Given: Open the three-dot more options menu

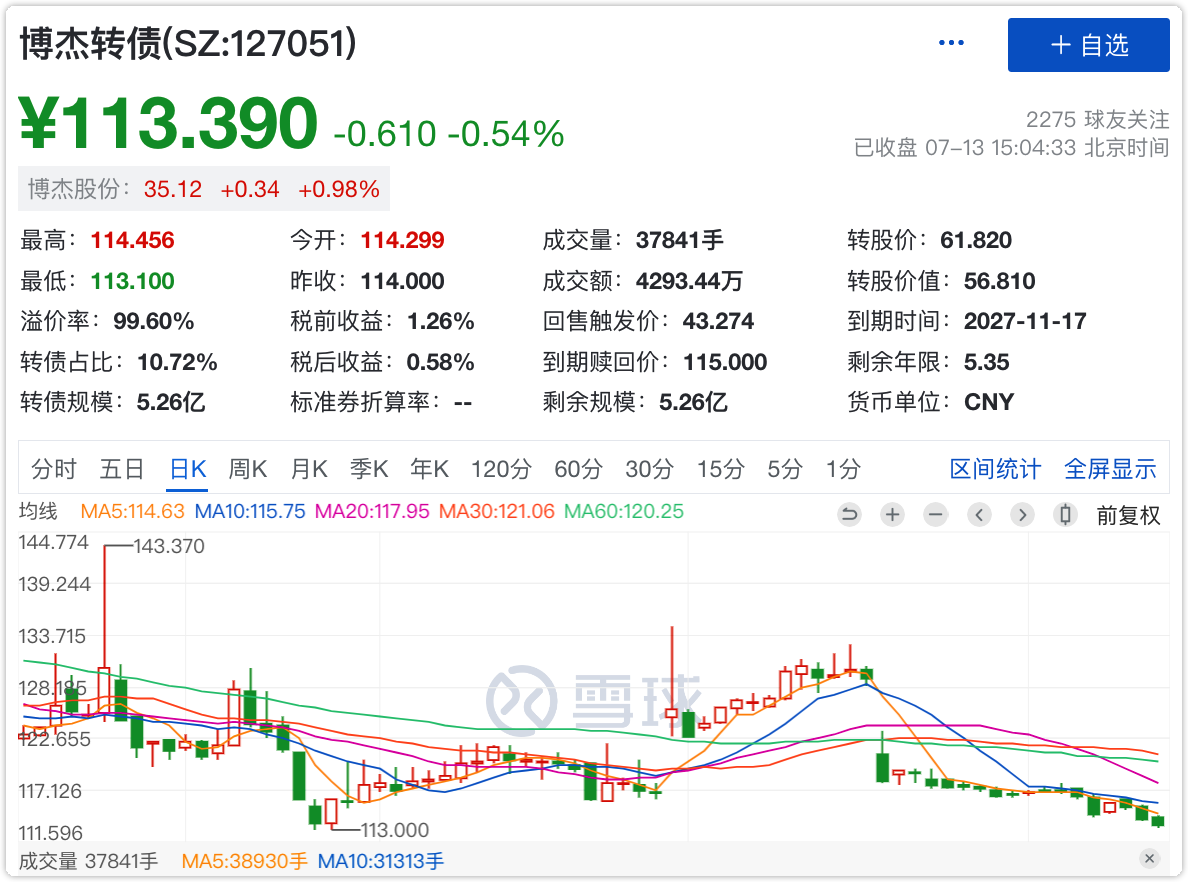Looking at the screenshot, I should click(951, 43).
